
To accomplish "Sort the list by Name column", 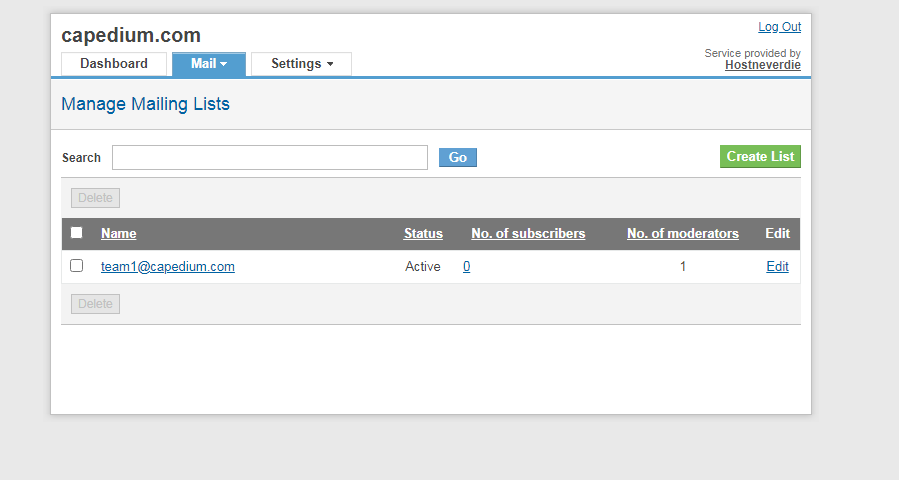I will click(x=119, y=234).
